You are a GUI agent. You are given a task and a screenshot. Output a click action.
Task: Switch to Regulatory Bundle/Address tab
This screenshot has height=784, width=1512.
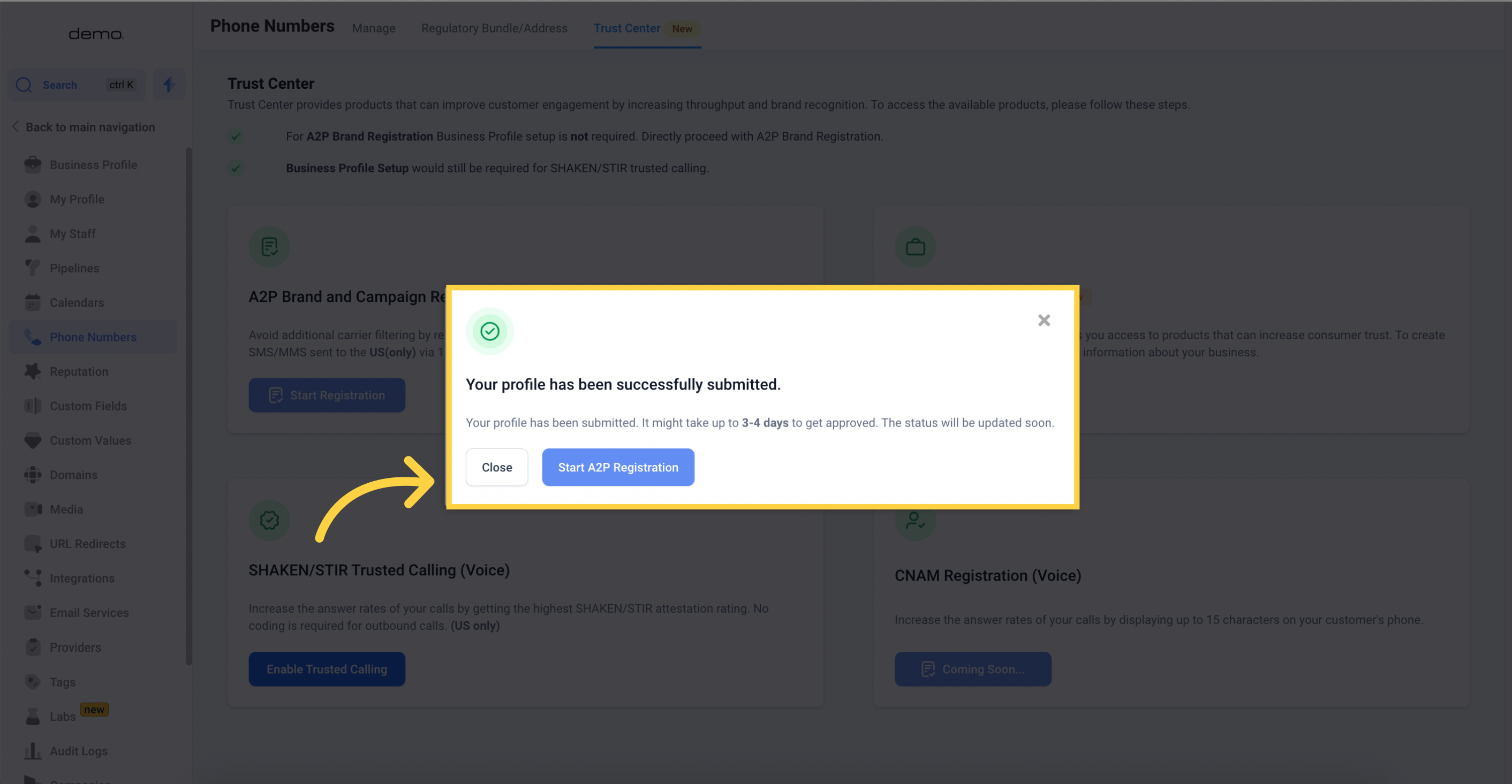[494, 28]
